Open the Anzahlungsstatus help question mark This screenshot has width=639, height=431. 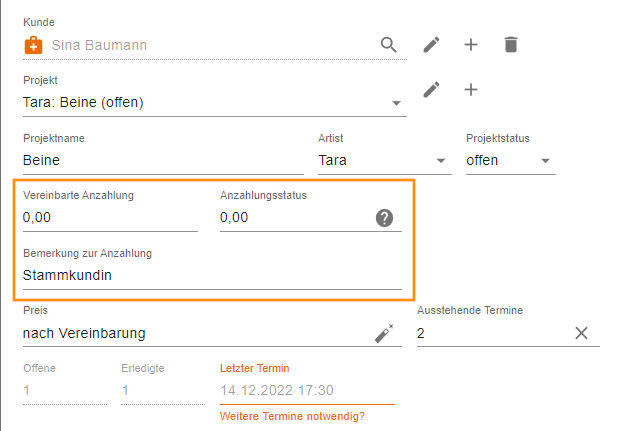click(384, 218)
